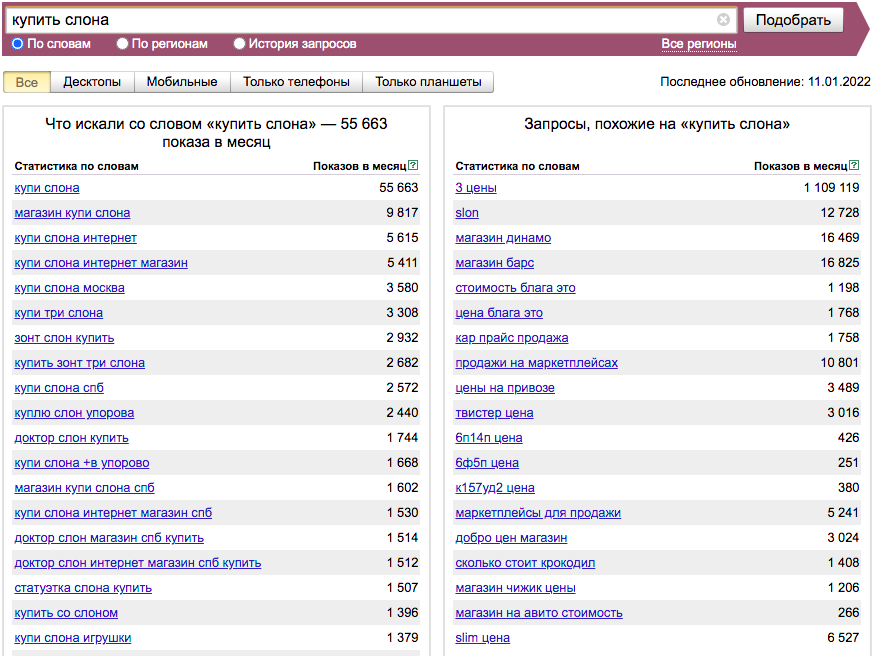Open 'стоимость блага это' link
The image size is (873, 656).
tap(516, 288)
